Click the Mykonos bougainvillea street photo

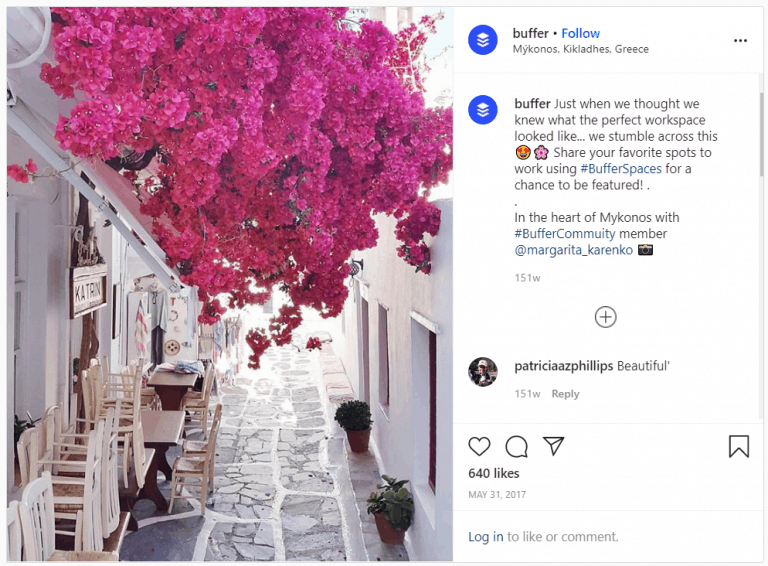tap(230, 284)
